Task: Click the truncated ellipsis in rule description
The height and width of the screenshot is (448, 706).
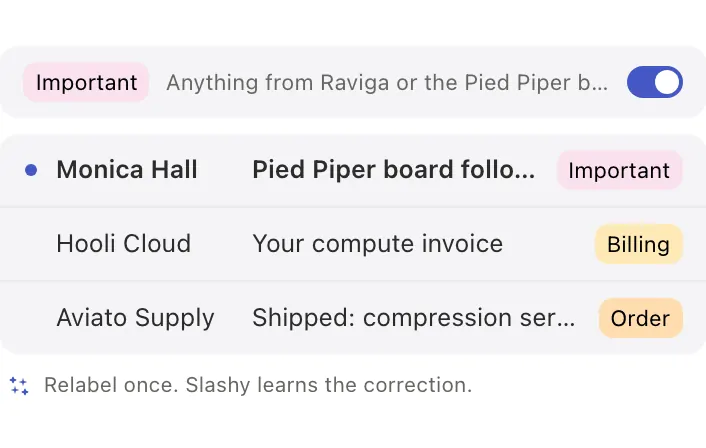Action: pyautogui.click(x=599, y=86)
